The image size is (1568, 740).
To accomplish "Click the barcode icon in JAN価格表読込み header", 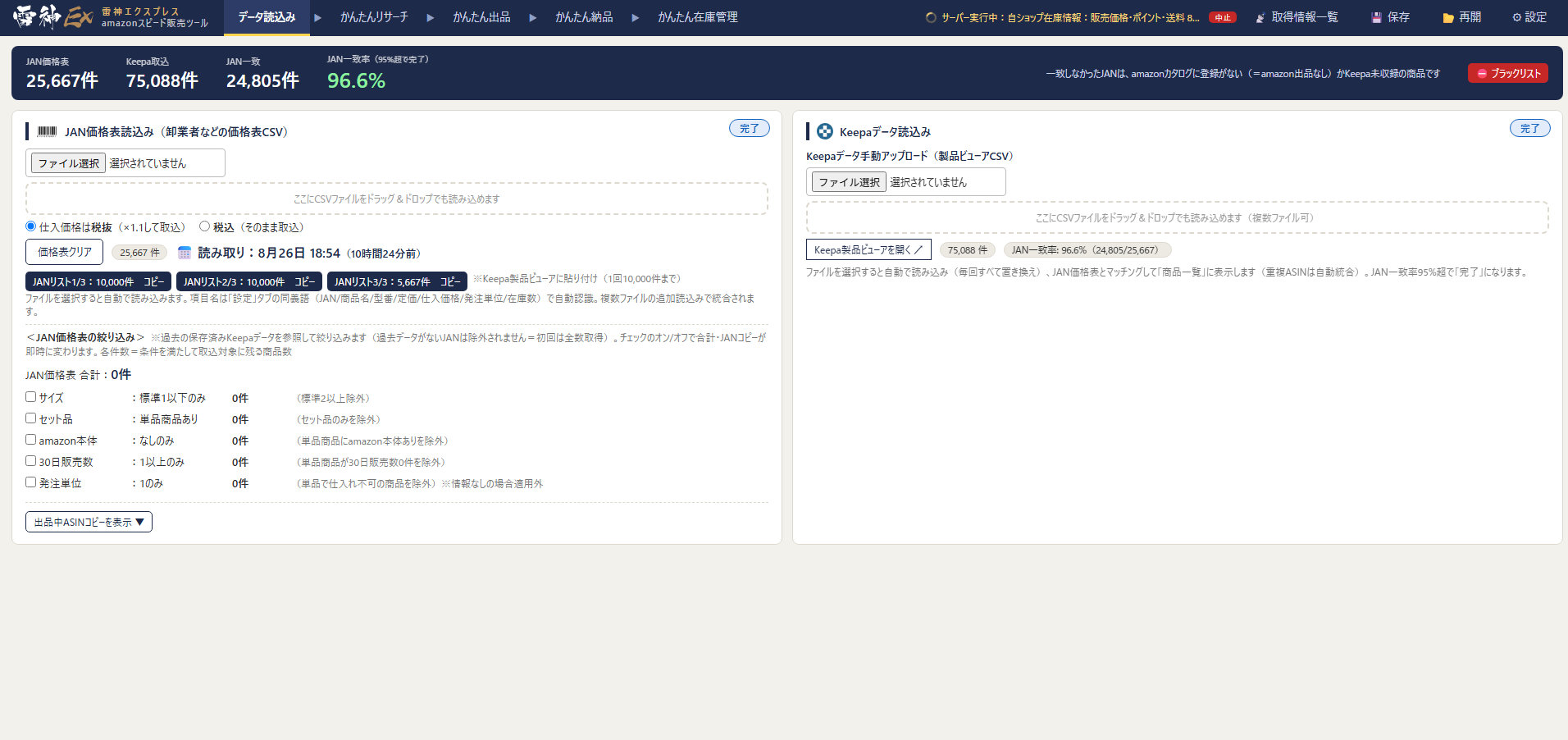I will click(x=47, y=131).
